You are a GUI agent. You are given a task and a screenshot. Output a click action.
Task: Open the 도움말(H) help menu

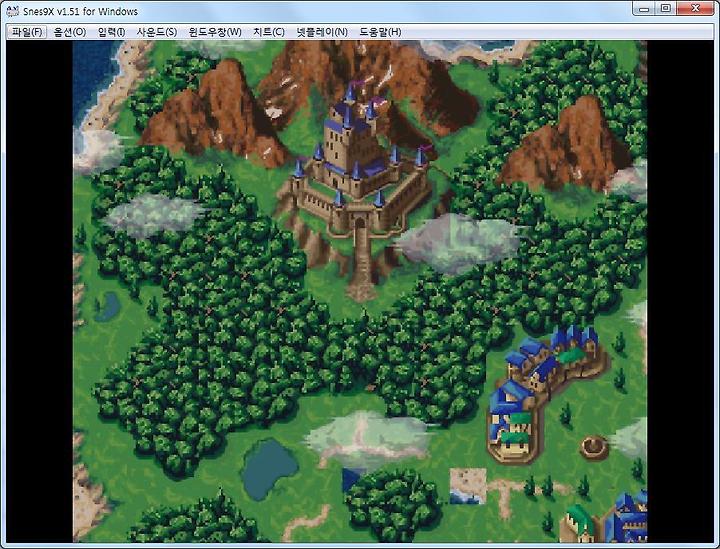click(380, 32)
